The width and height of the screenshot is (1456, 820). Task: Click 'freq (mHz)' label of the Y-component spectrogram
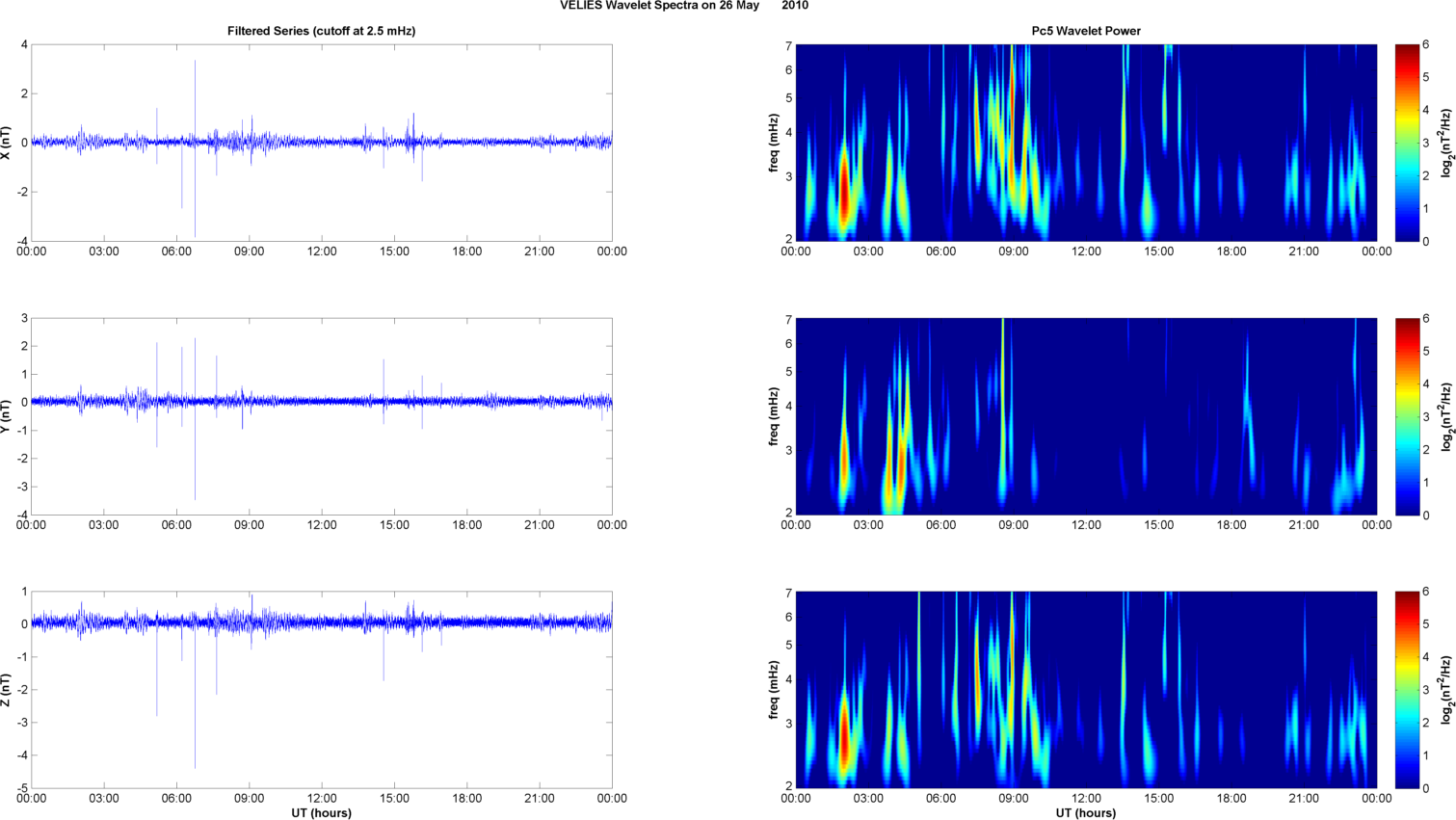[x=774, y=416]
